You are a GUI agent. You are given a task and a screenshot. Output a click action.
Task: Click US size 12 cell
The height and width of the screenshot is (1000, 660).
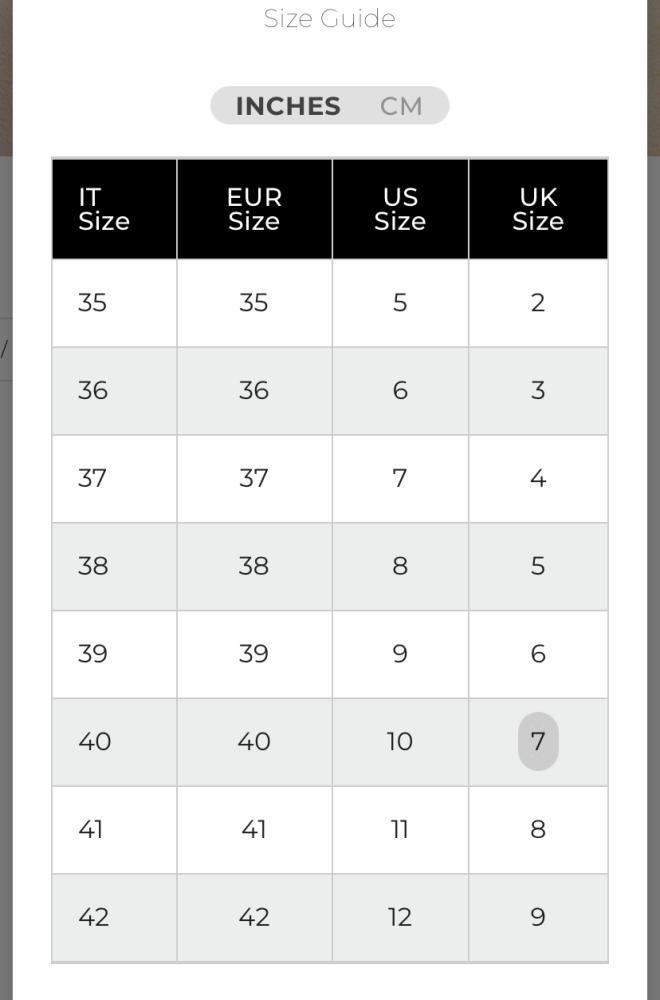[x=400, y=918]
